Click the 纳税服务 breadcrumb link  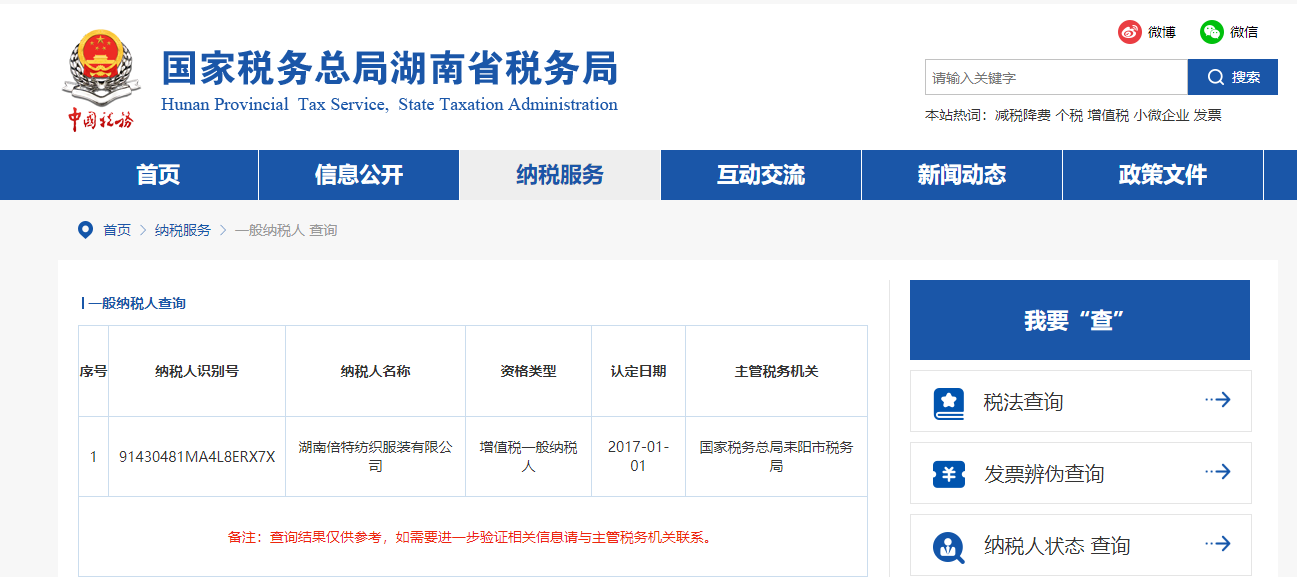coord(183,230)
